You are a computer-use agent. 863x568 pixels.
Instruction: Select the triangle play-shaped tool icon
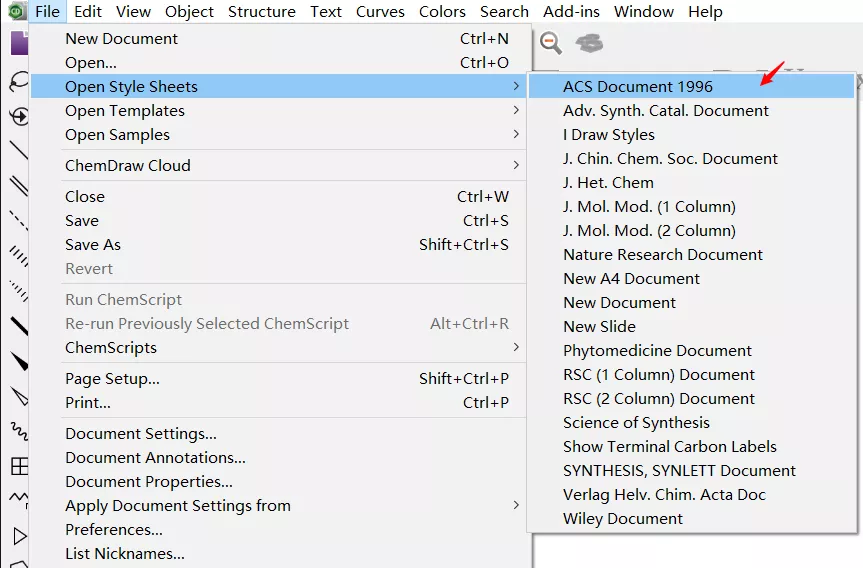[19, 536]
